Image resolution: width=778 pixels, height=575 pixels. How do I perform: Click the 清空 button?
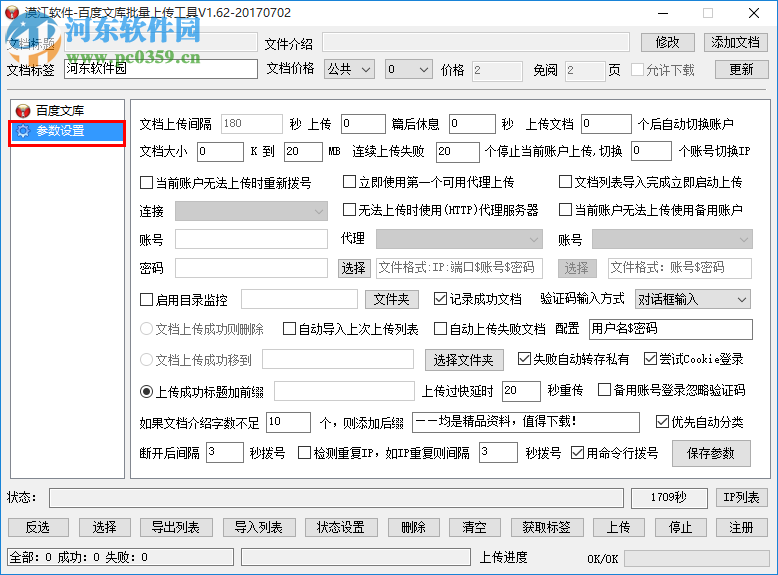click(x=474, y=527)
